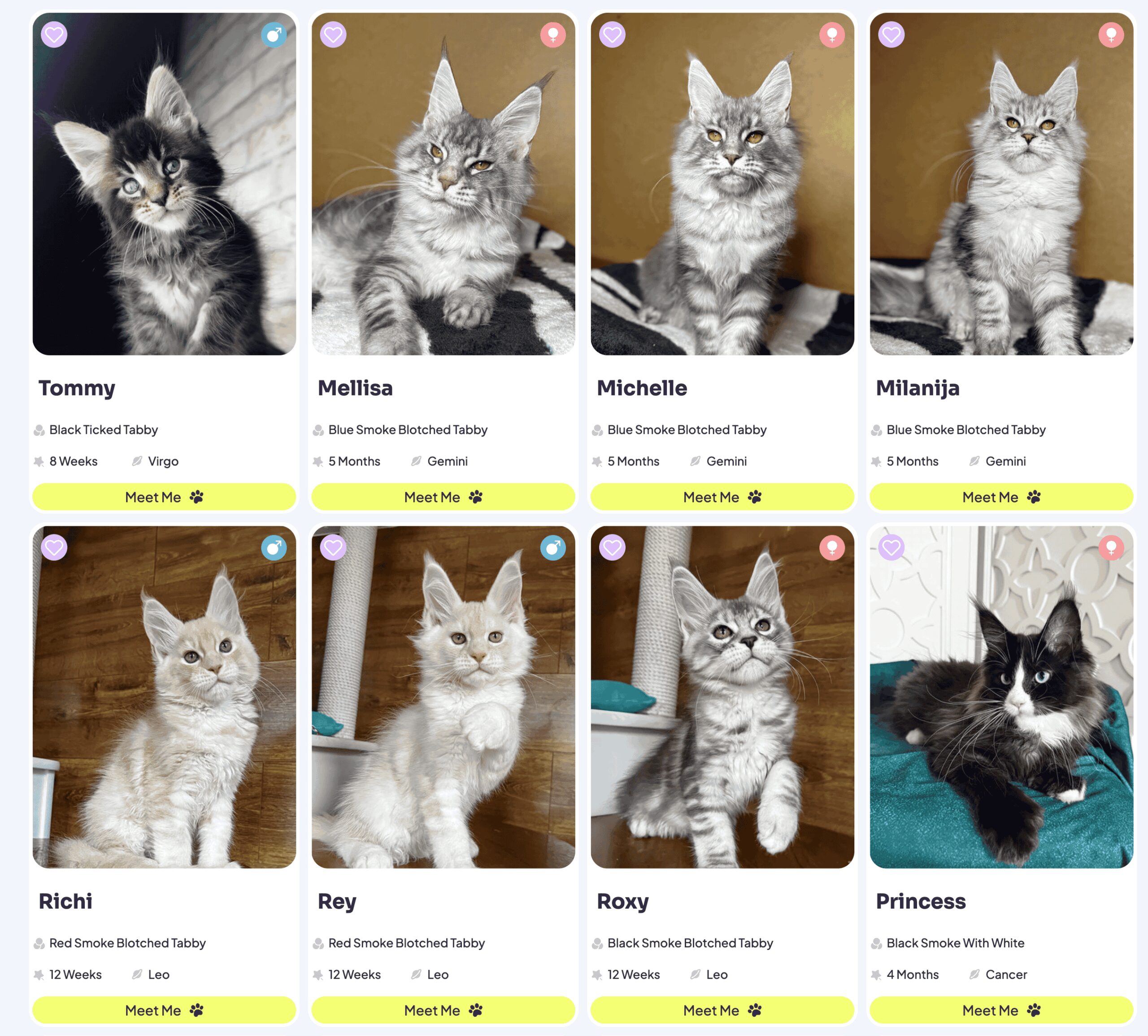Screen dimensions: 1148x1036
Task: Click Meet Me button for Rey
Action: coord(443,1010)
